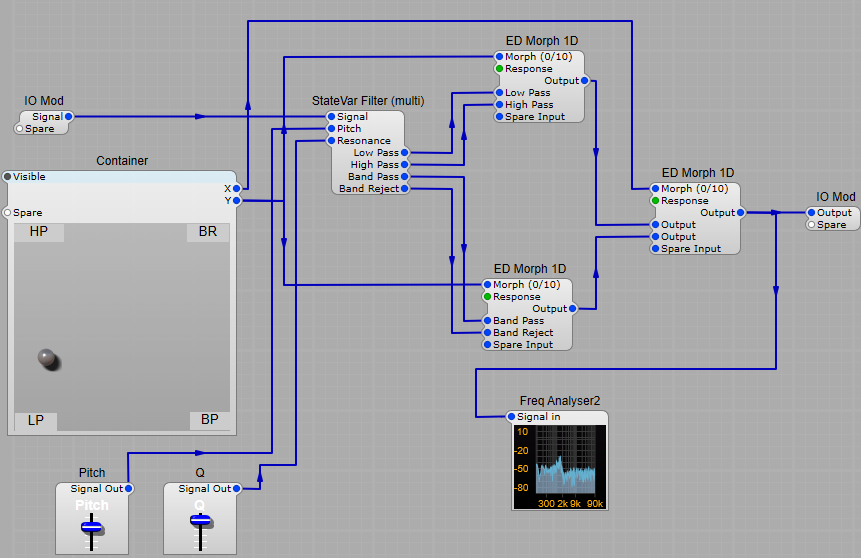
Task: Click the LP corner label in Container
Action: (x=35, y=421)
